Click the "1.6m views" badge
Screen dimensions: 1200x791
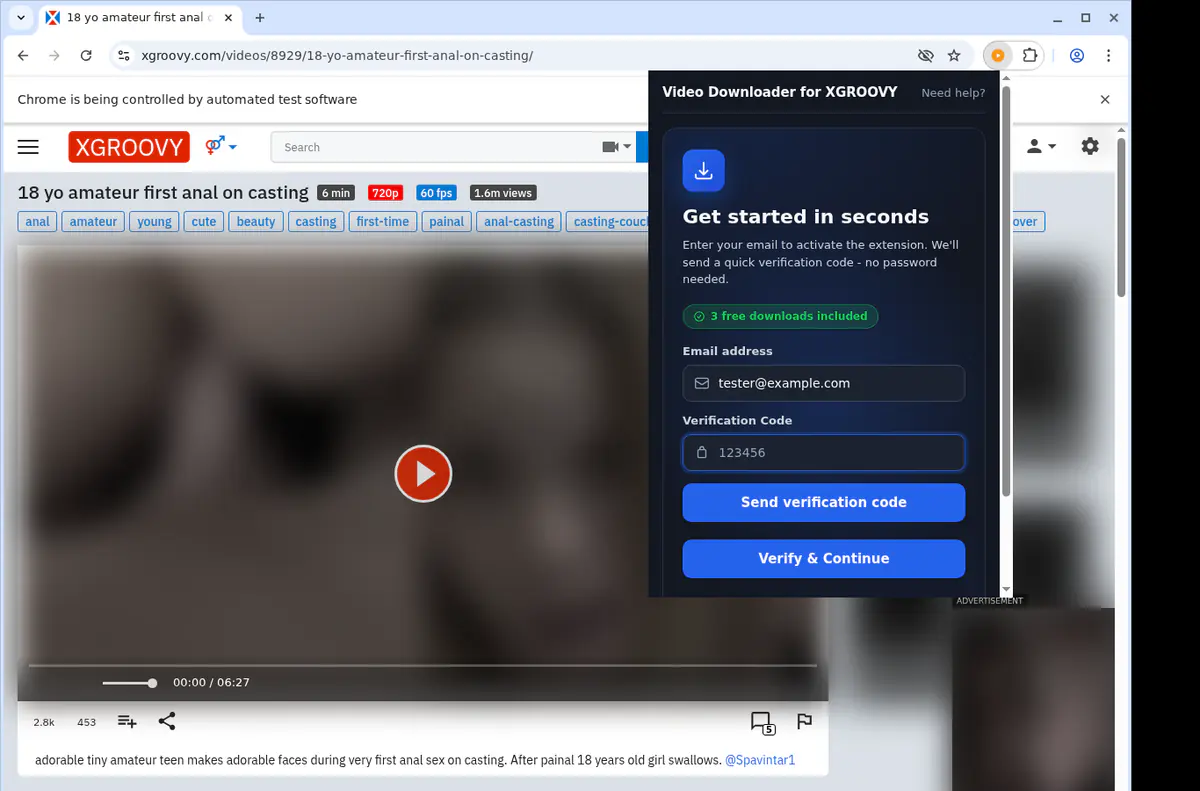(503, 193)
